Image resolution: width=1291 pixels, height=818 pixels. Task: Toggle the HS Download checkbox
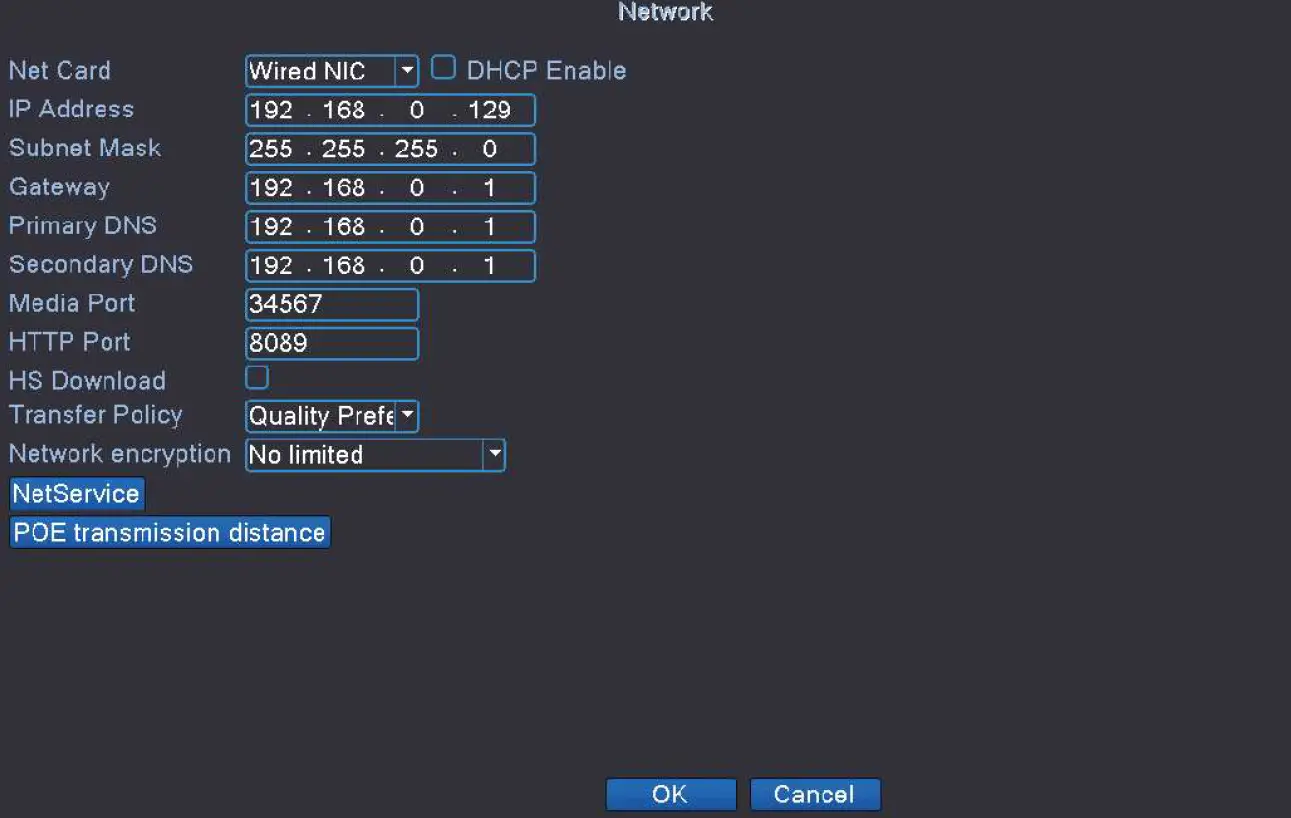click(x=257, y=377)
